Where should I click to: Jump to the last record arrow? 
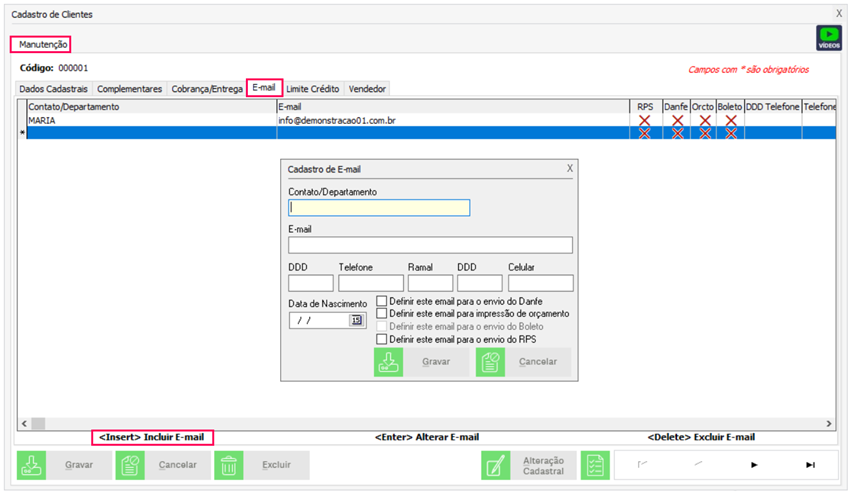pos(810,465)
